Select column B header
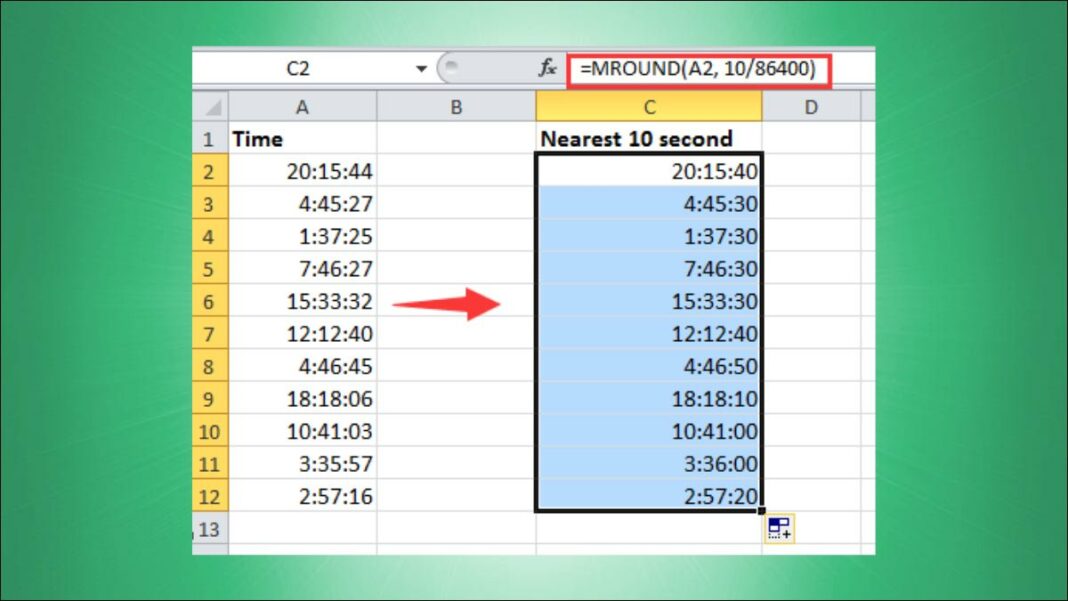The height and width of the screenshot is (601, 1068). point(456,107)
